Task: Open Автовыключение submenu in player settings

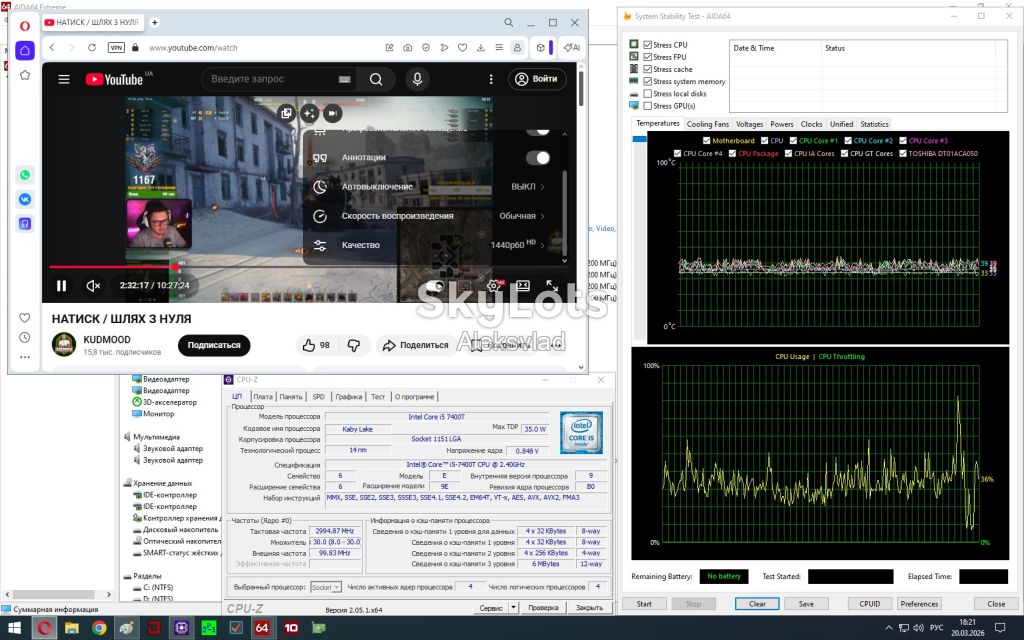Action: pos(432,187)
